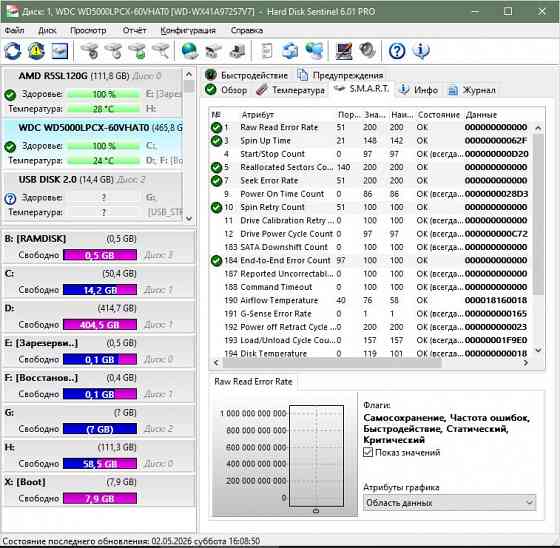Click SMART table scroll-down arrow
Viewport: 560px width, 548px height.
(538, 350)
